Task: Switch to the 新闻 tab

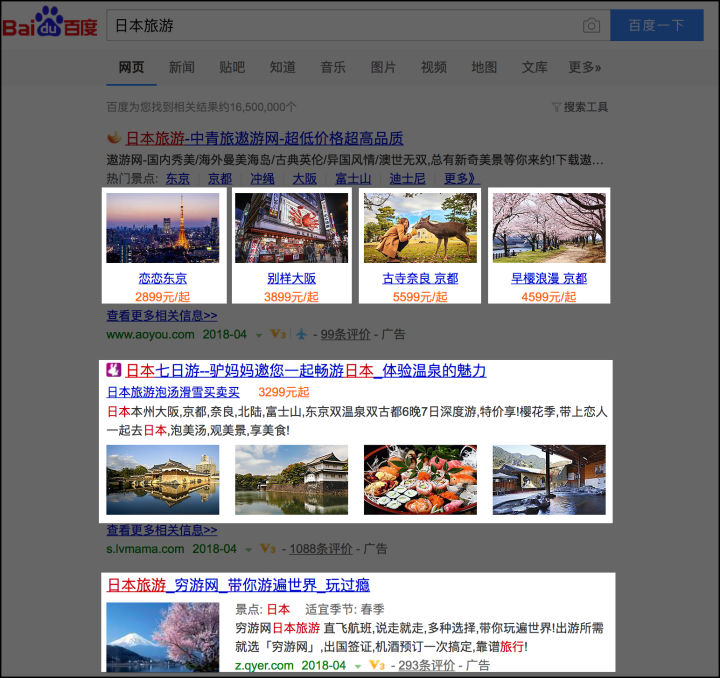Action: [x=182, y=67]
